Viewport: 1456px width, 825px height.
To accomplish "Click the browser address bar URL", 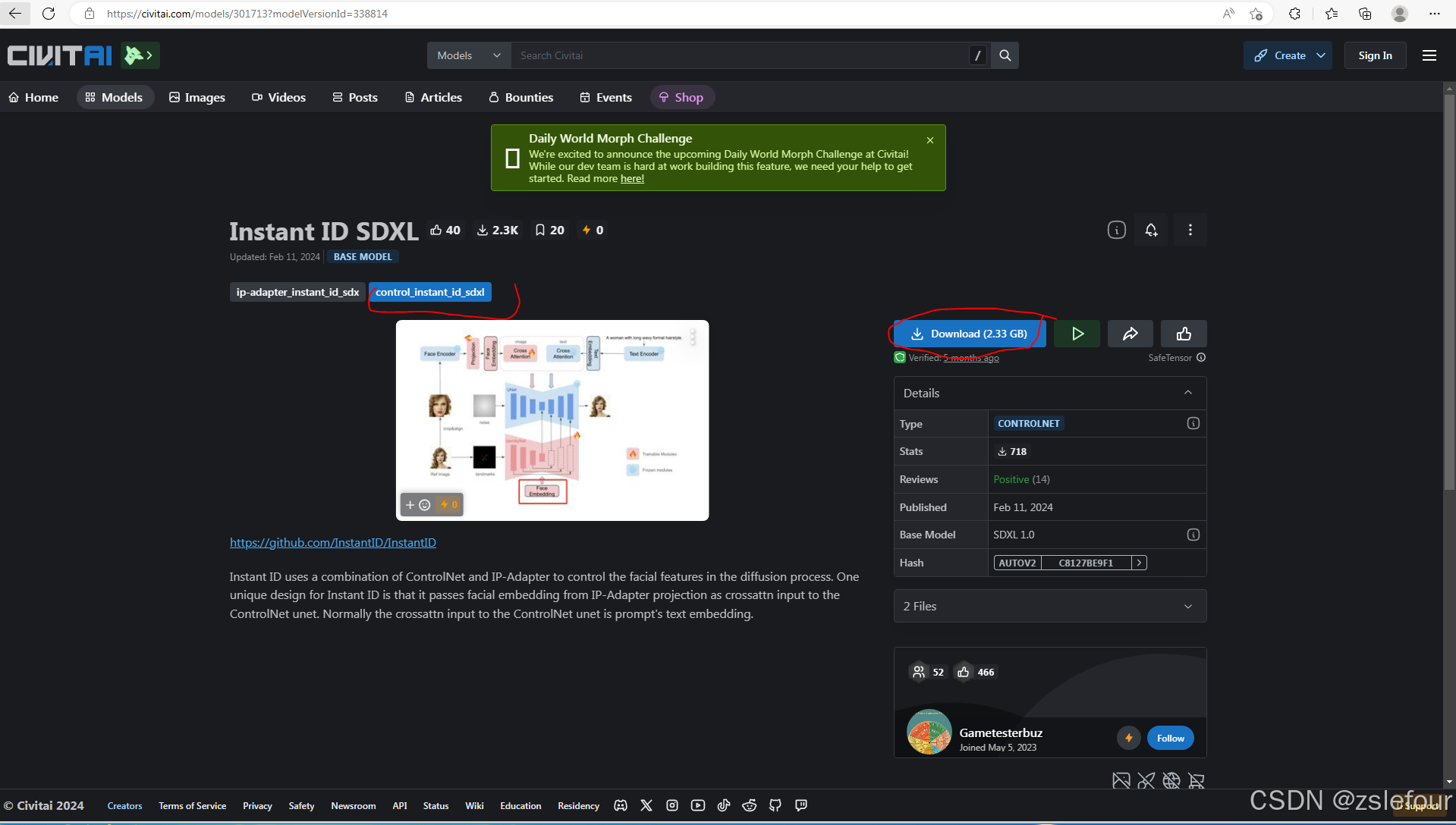I will (247, 14).
